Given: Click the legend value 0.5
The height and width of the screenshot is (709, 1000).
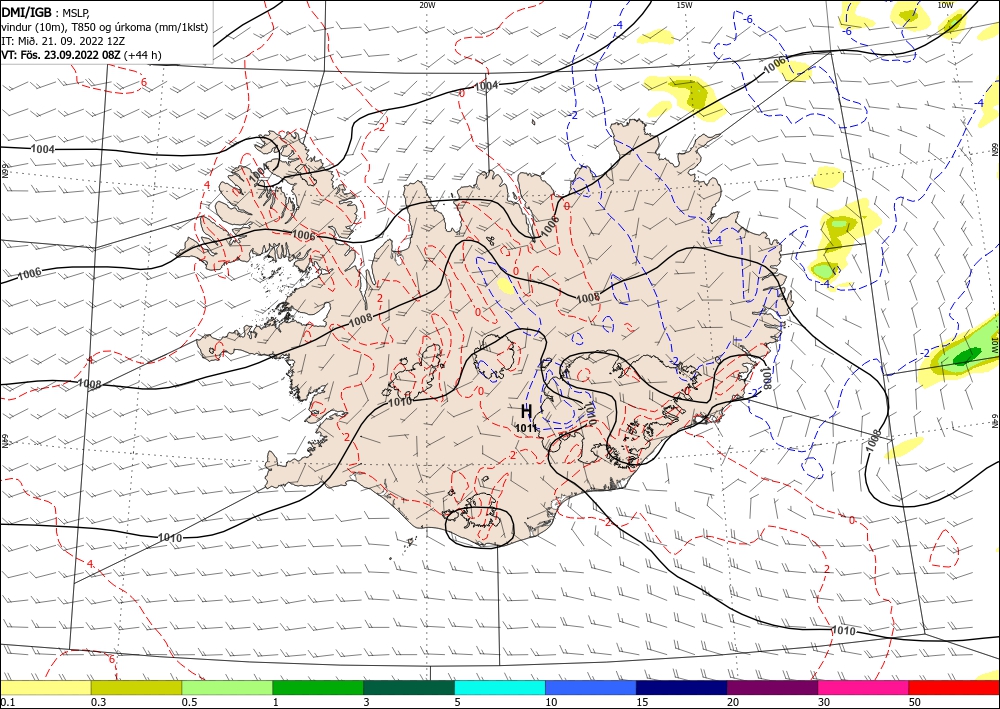Looking at the screenshot, I should coord(188,702).
